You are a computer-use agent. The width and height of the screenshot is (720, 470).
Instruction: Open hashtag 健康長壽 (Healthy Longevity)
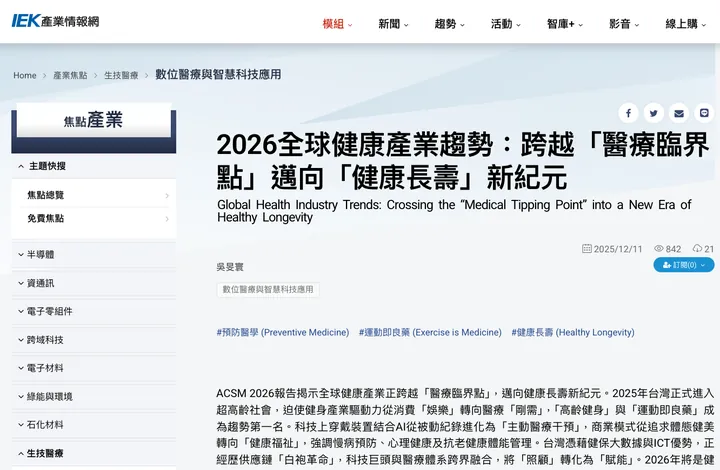pos(573,332)
